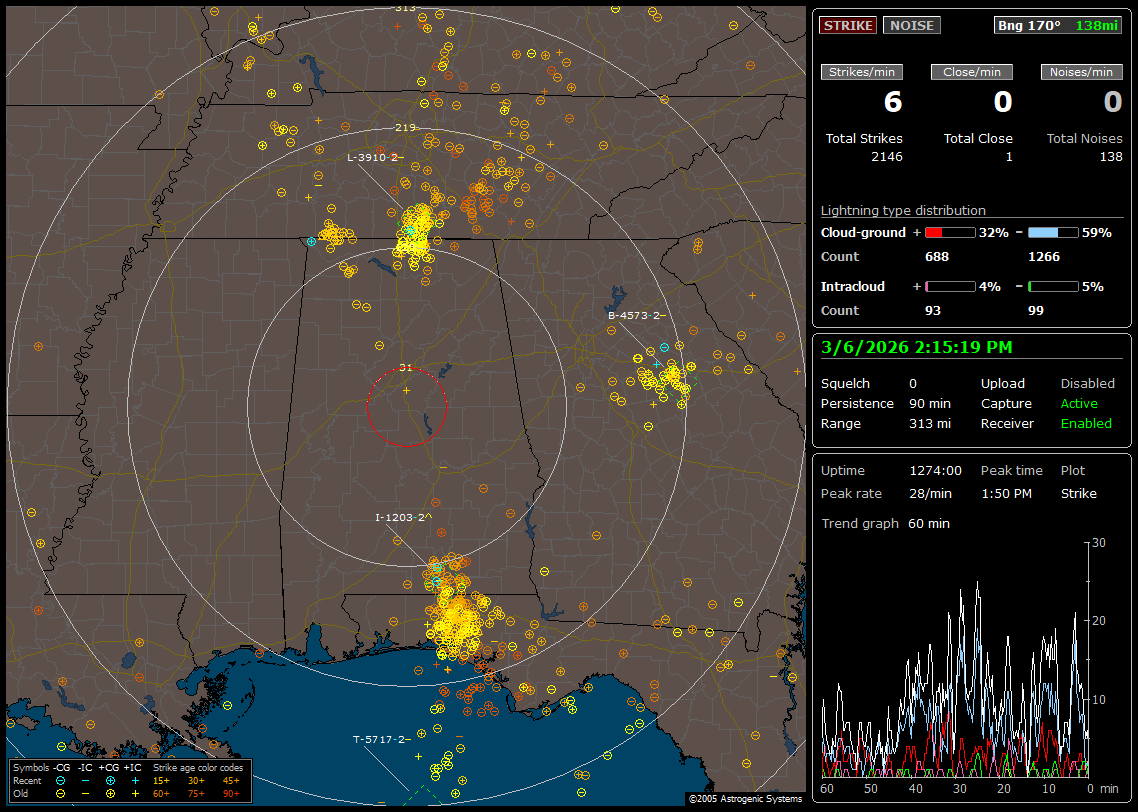Toggle the Receiver Enabled status
The height and width of the screenshot is (812, 1138).
1085,424
